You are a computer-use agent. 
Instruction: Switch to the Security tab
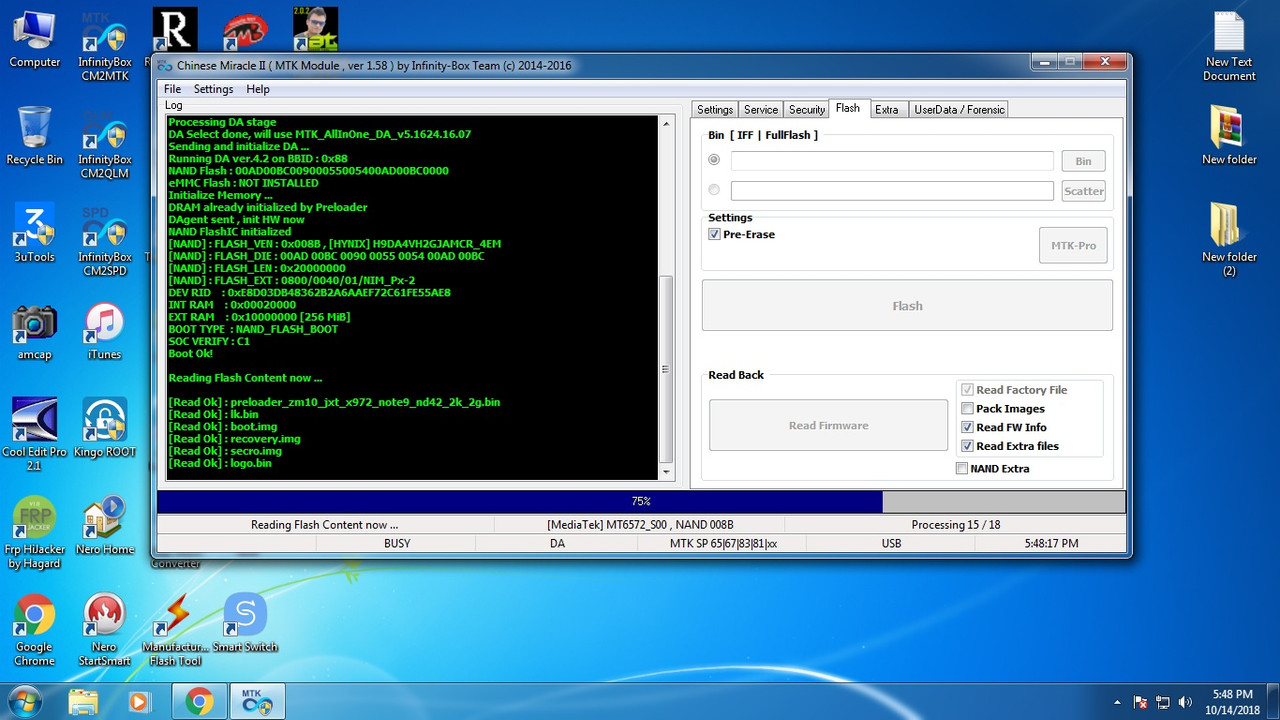pyautogui.click(x=807, y=110)
